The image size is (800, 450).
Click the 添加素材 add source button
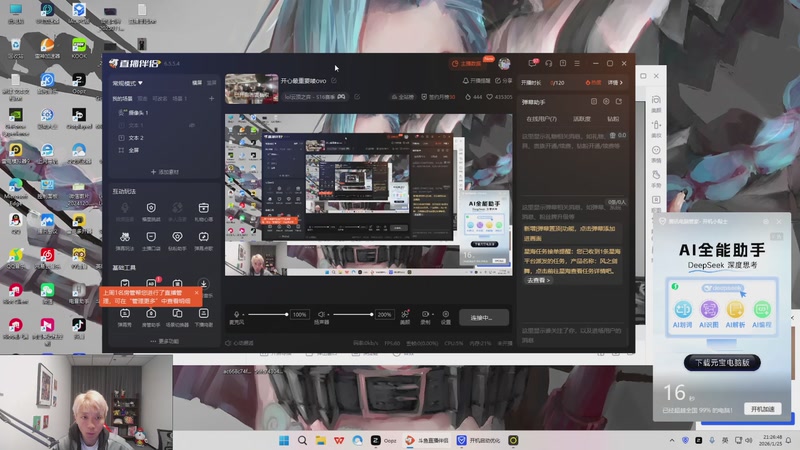point(165,172)
